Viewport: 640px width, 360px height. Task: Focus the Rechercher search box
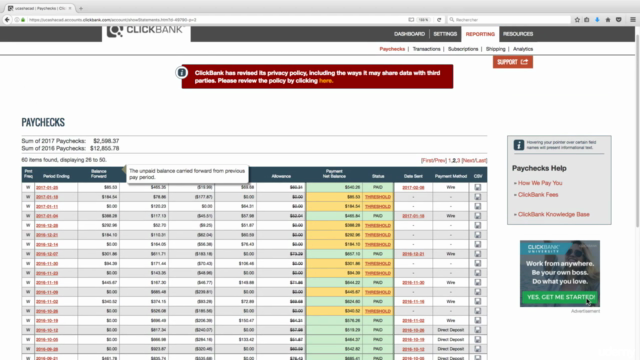coord(509,20)
